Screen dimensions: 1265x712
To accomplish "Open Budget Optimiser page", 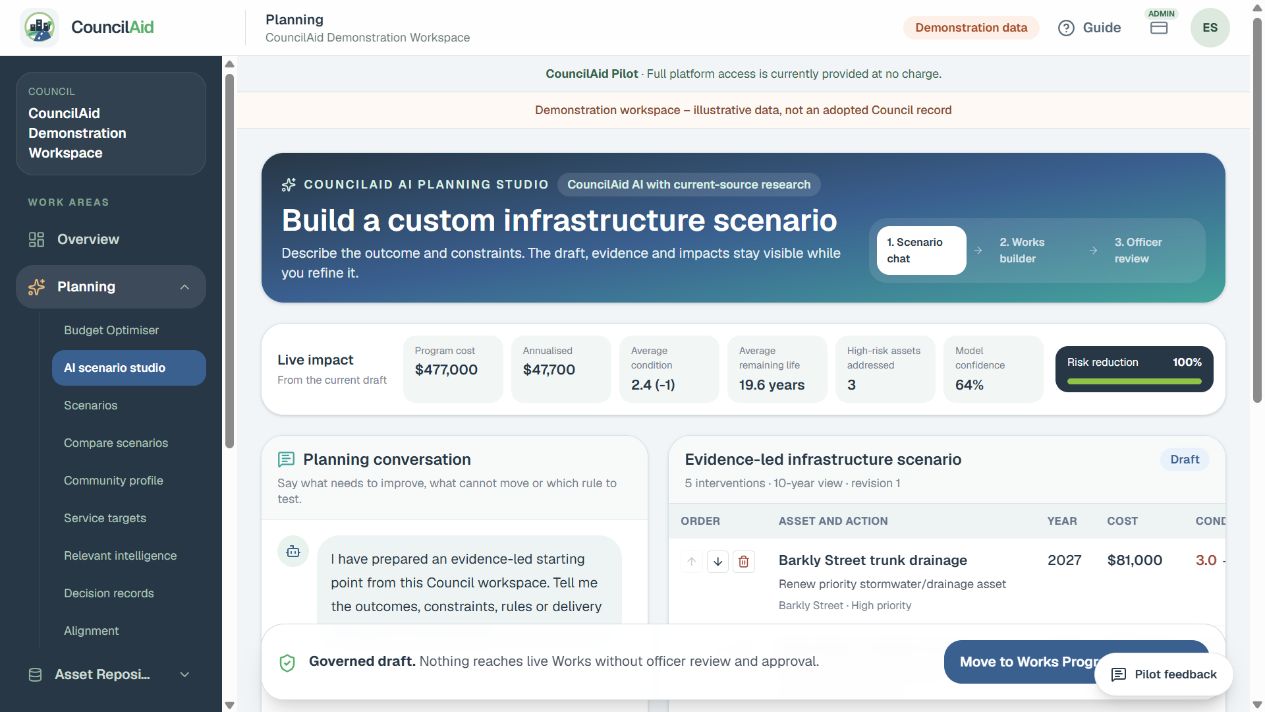I will (129, 330).
